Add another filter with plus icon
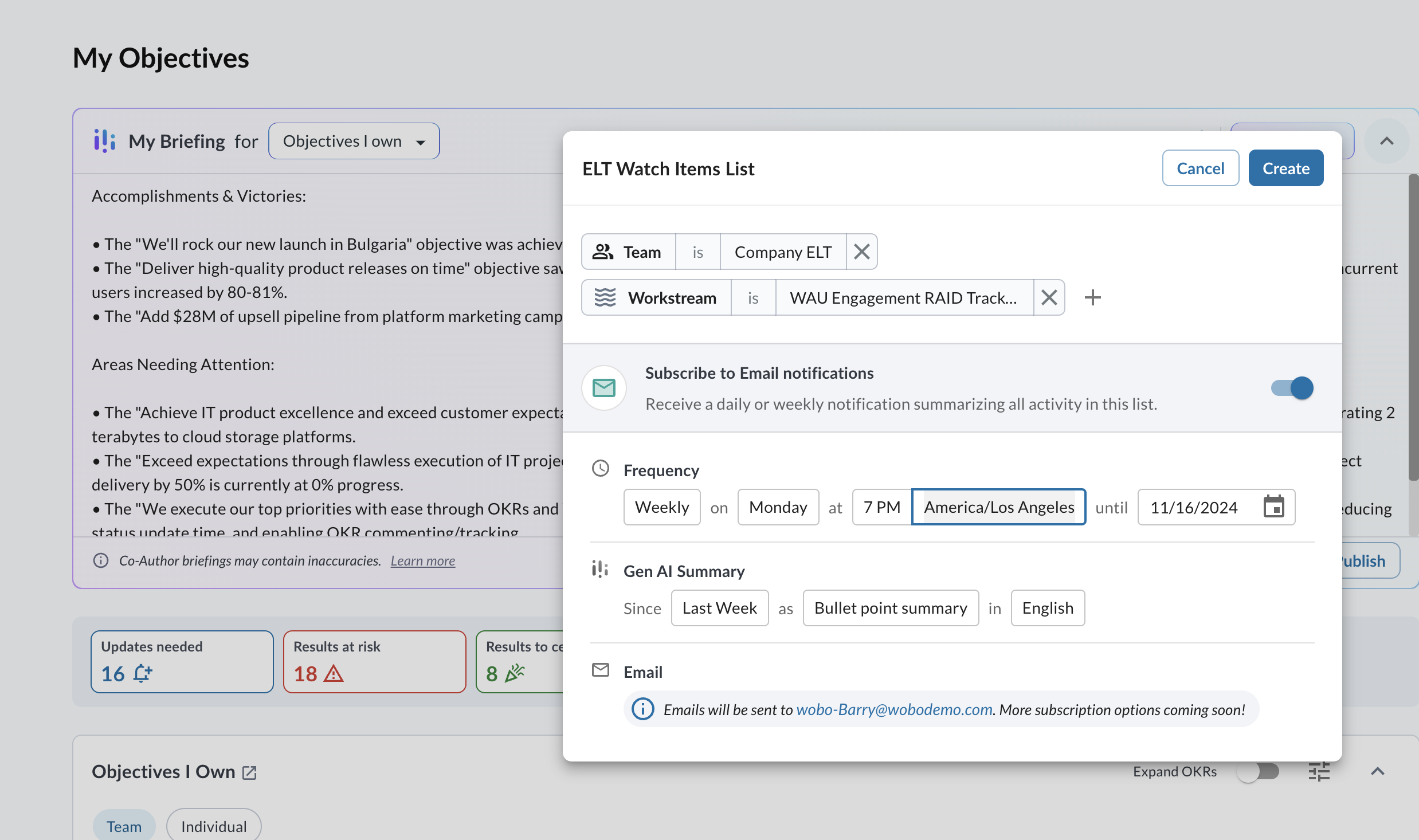Viewport: 1419px width, 840px height. pyautogui.click(x=1092, y=297)
